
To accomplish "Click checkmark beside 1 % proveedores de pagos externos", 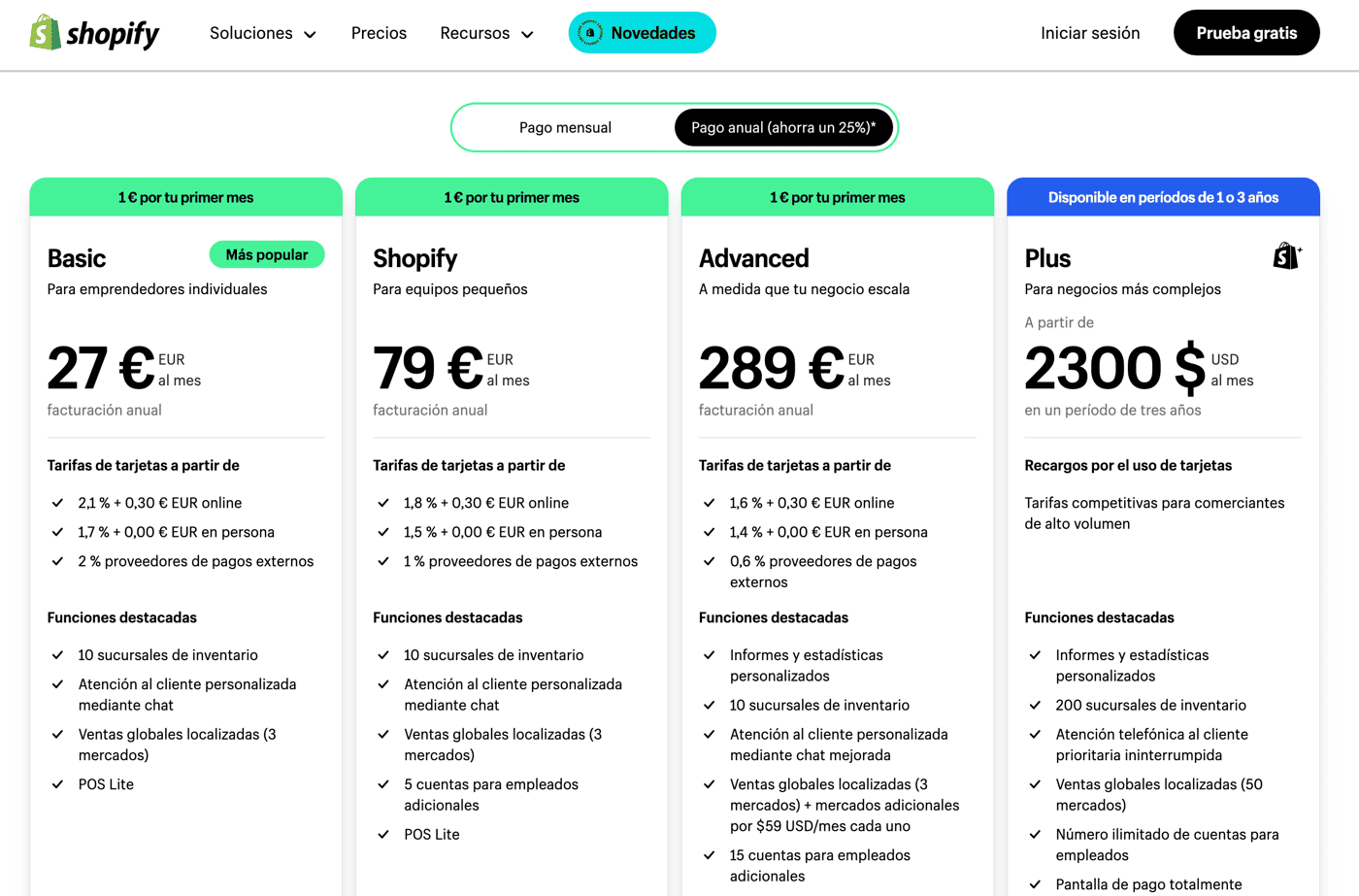I will [383, 561].
